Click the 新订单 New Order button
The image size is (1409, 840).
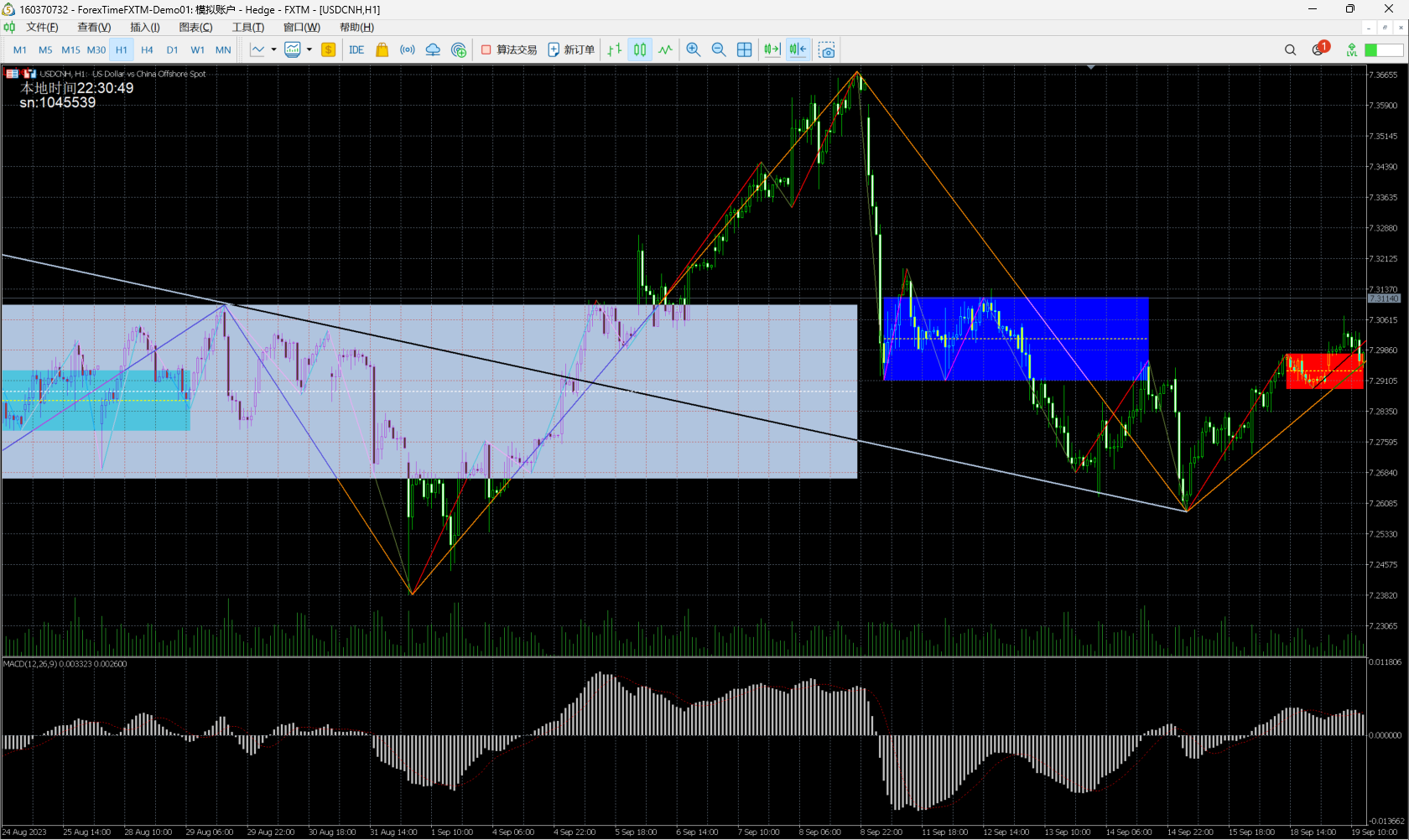[571, 50]
